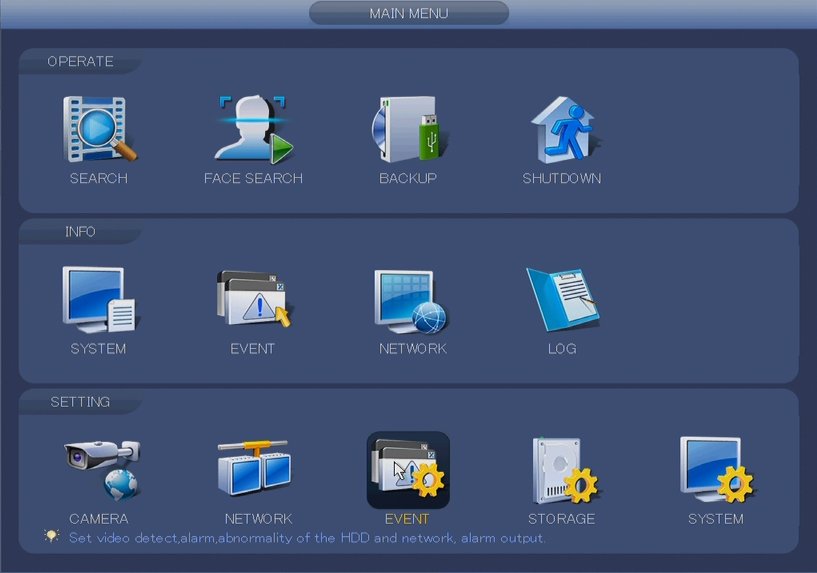The height and width of the screenshot is (573, 817).
Task: Open Camera settings icon
Action: pyautogui.click(x=100, y=470)
